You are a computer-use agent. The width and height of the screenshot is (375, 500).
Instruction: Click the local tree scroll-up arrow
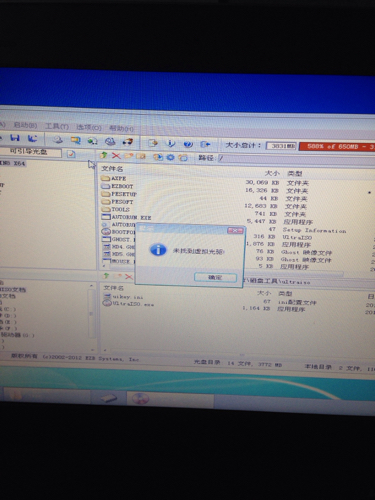pyautogui.click(x=91, y=286)
